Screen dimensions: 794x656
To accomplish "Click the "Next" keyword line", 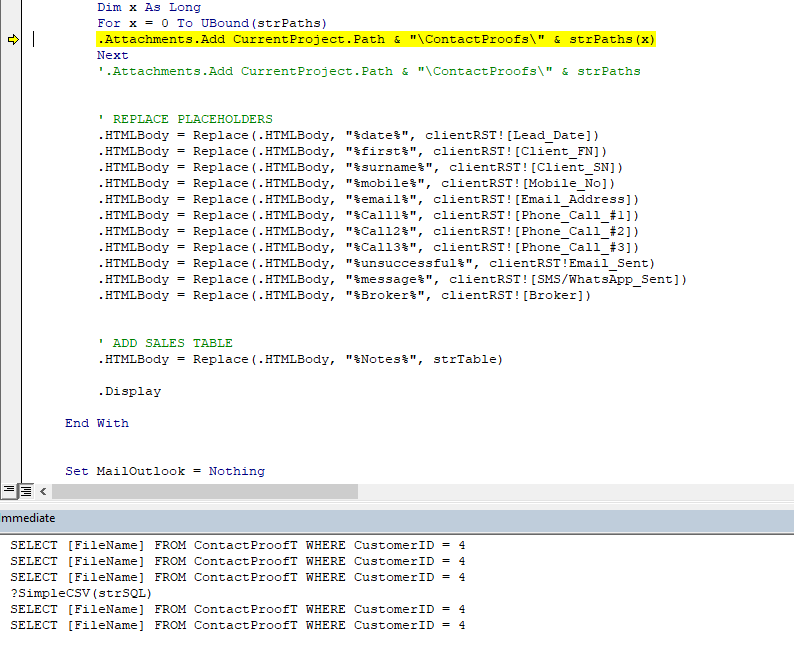I will 112,55.
